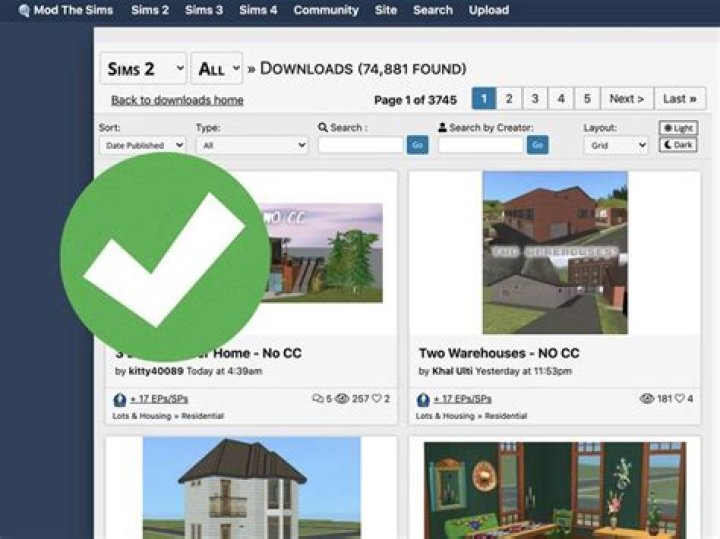Viewport: 720px width, 539px height.
Task: Open the Sims 4 menu item
Action: [x=258, y=10]
